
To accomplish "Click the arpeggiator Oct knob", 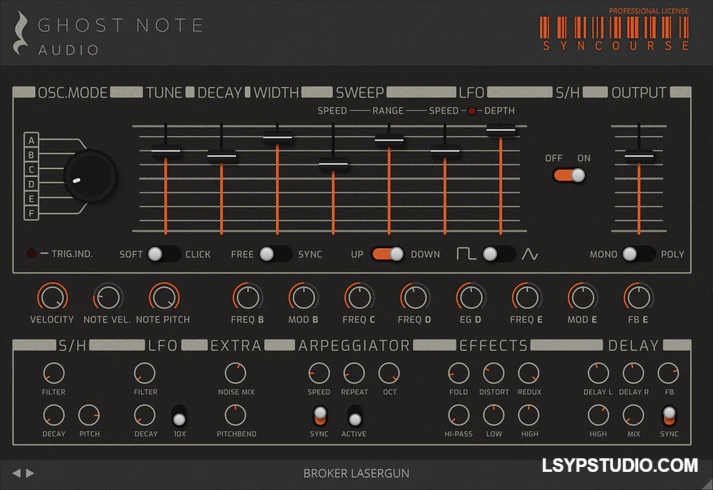I will click(x=389, y=373).
